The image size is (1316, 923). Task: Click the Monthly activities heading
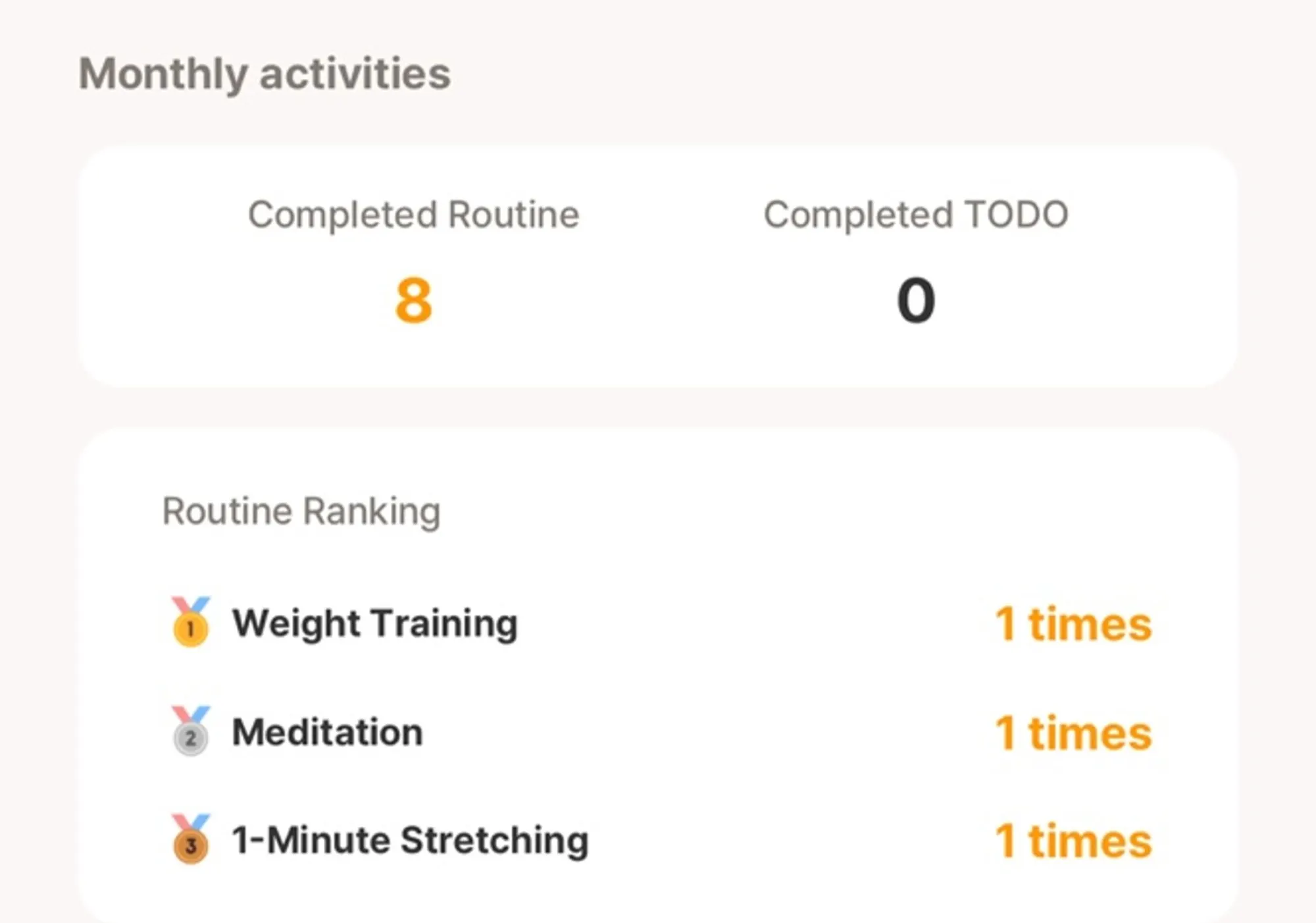(265, 74)
